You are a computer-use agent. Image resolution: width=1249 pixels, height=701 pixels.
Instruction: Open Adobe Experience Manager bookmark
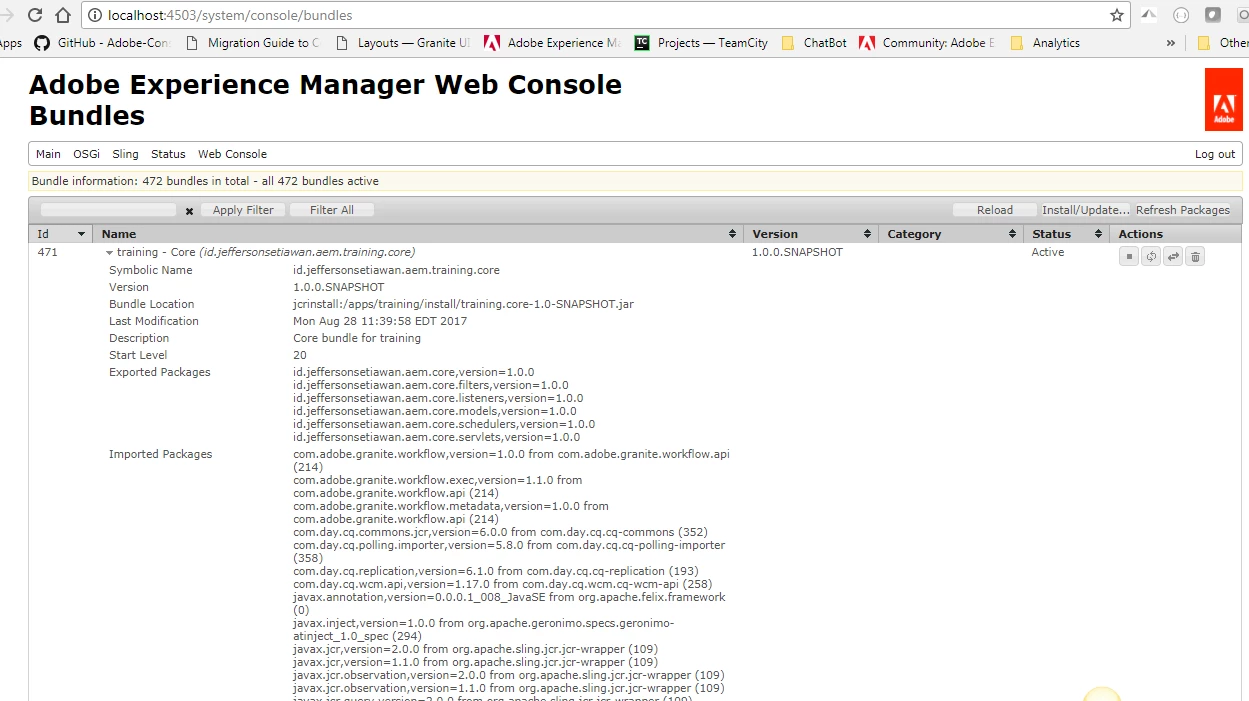click(552, 43)
